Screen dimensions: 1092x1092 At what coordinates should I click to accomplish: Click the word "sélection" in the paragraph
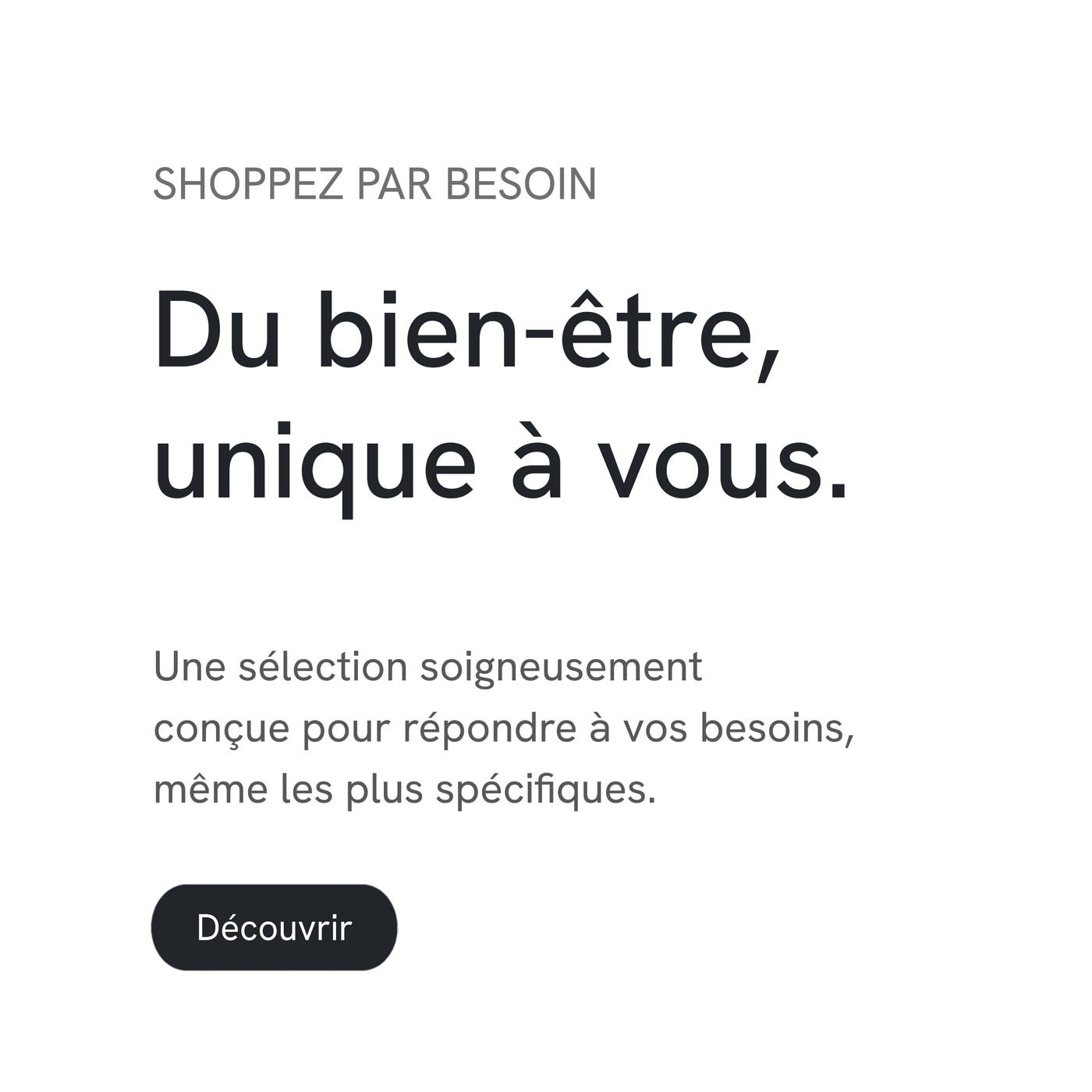coord(323,668)
